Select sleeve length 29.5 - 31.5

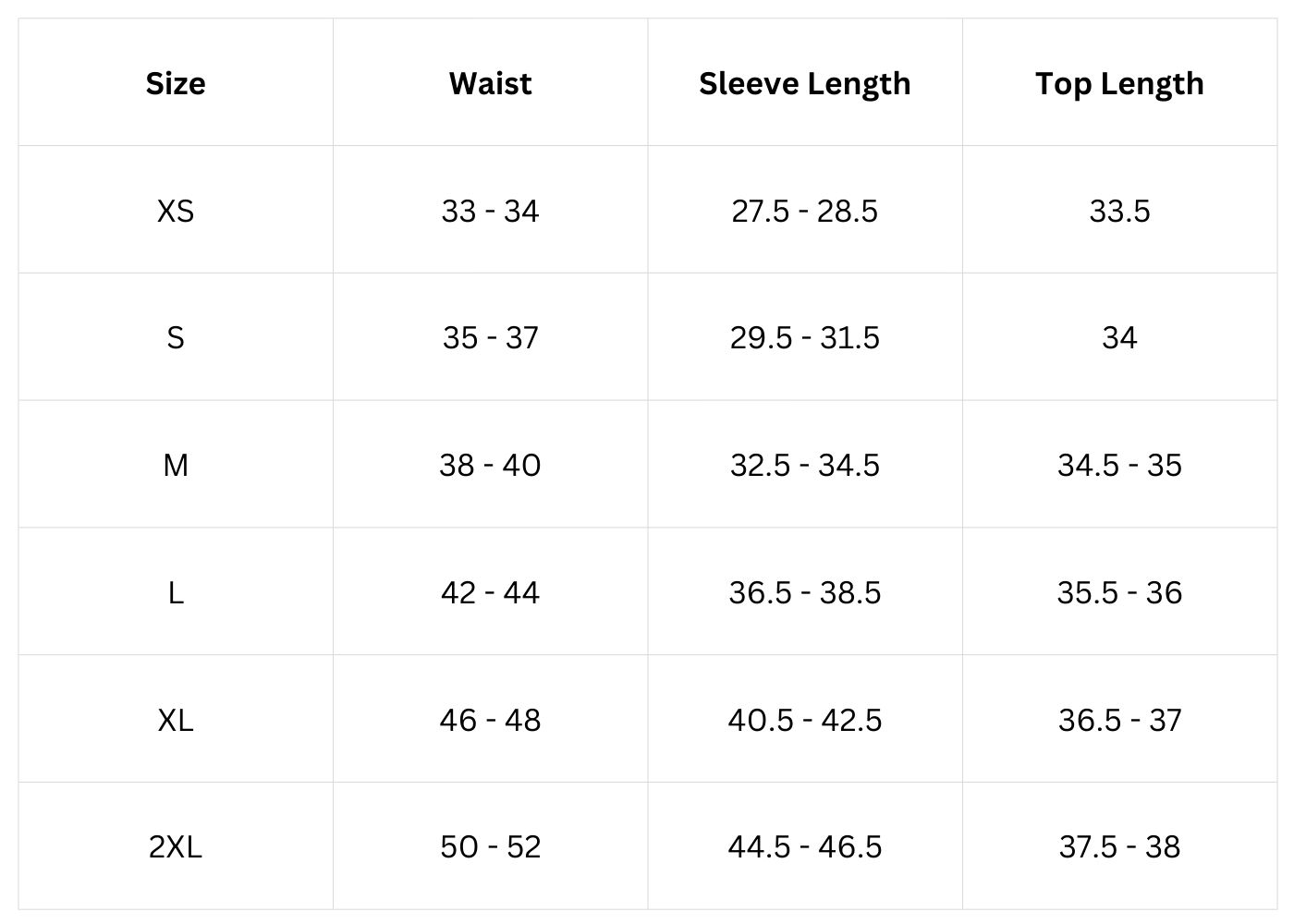[x=804, y=338]
